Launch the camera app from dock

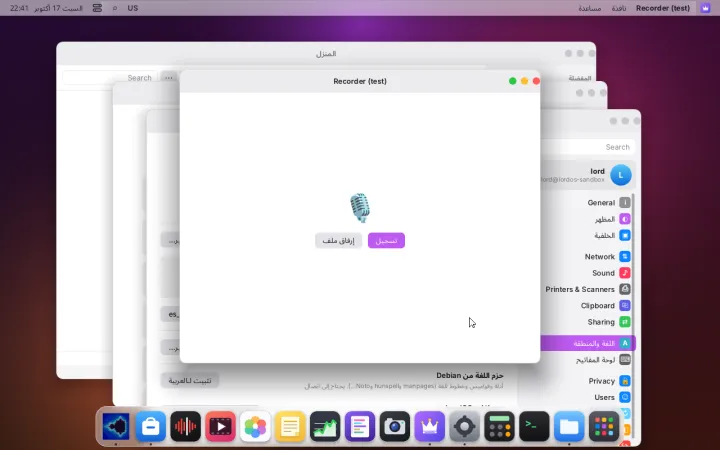pos(395,427)
